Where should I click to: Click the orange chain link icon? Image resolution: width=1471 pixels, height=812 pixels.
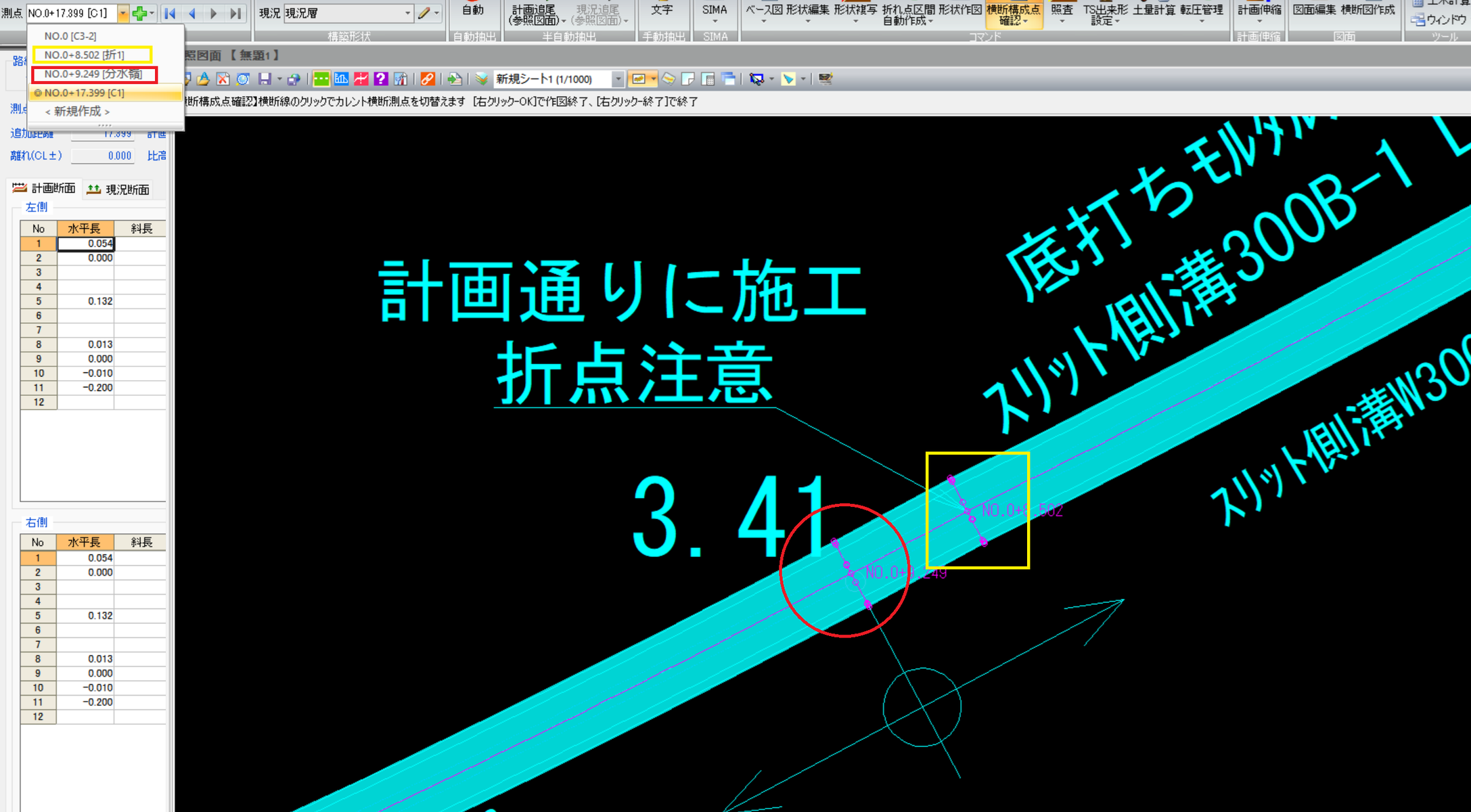(428, 79)
